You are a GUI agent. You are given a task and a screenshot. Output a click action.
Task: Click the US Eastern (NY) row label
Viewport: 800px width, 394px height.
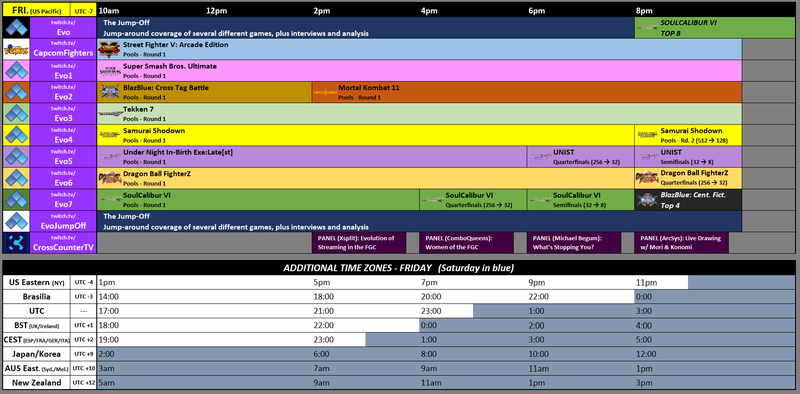(x=36, y=282)
